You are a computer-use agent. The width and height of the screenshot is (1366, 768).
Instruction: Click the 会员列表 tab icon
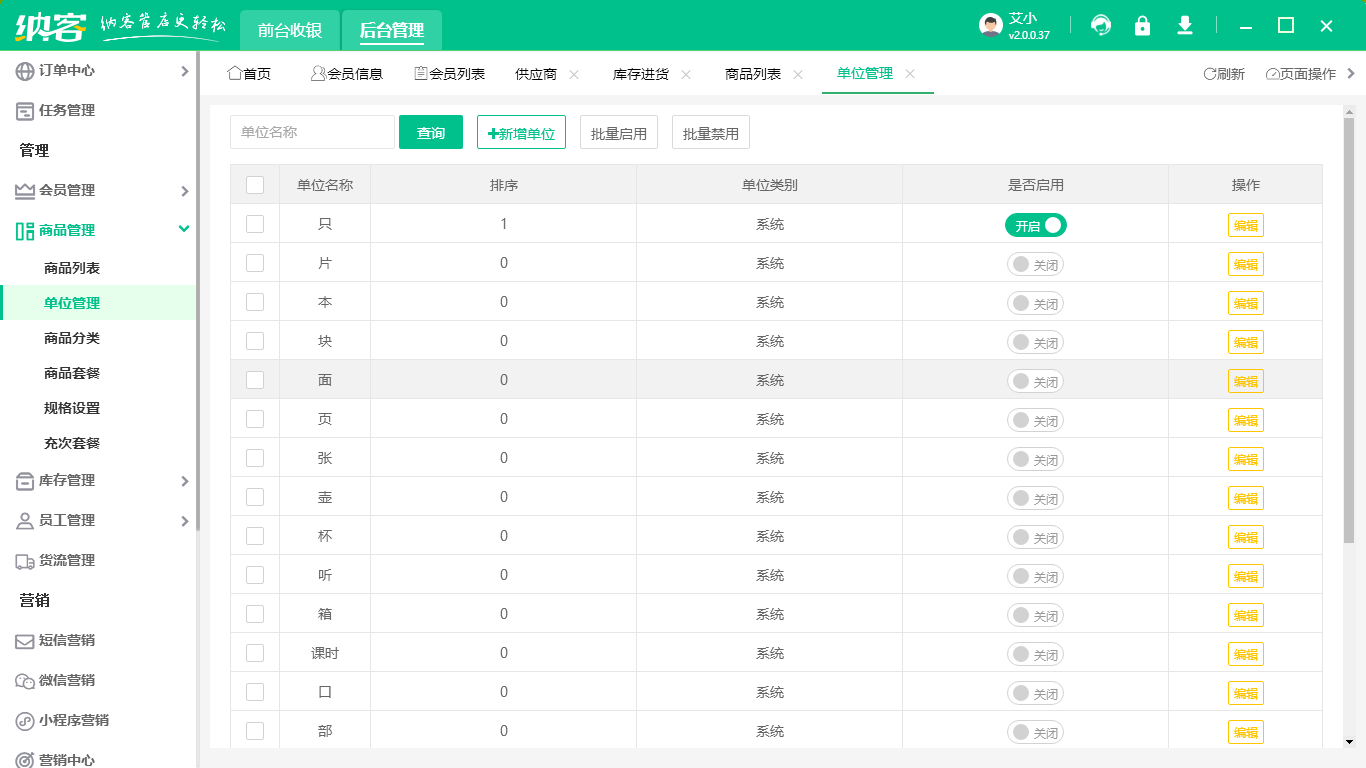[421, 73]
